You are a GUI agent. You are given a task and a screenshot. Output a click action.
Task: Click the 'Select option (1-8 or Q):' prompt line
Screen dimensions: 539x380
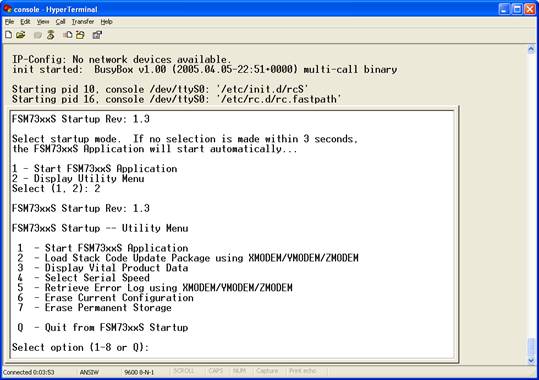coord(80,347)
